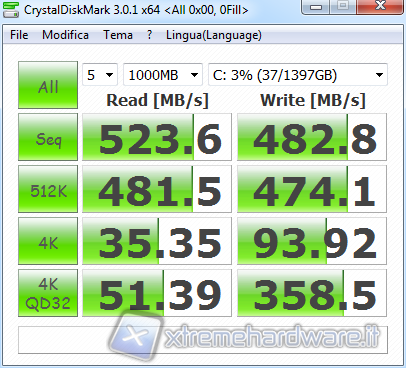Click the Seq read result 523.6
Image resolution: width=406 pixels, height=368 pixels.
click(x=157, y=137)
